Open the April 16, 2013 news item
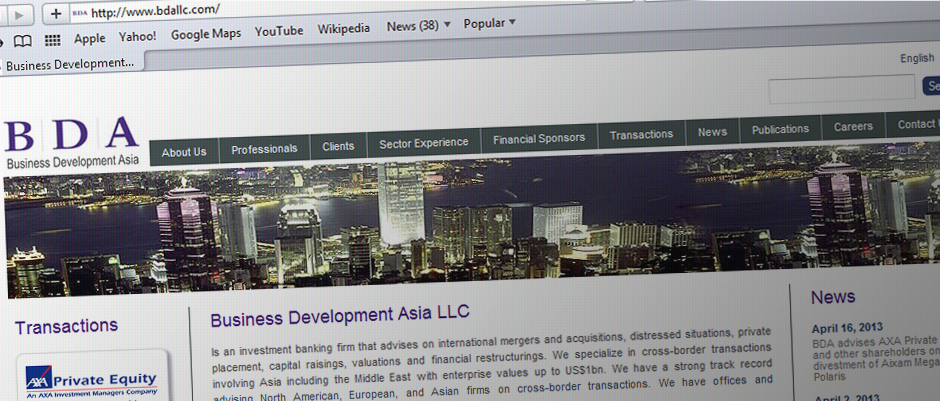The width and height of the screenshot is (940, 401). click(x=847, y=328)
